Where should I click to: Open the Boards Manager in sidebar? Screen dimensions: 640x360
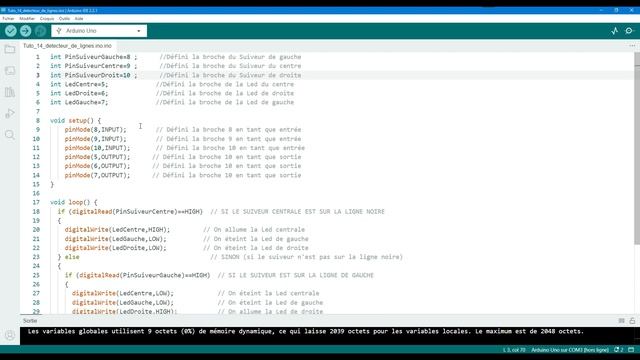pyautogui.click(x=10, y=71)
